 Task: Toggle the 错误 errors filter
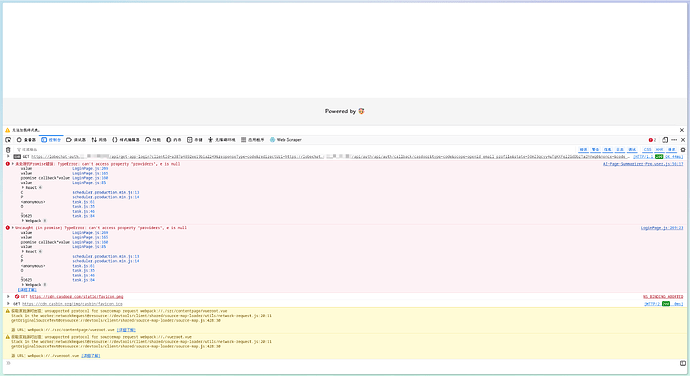pos(584,150)
